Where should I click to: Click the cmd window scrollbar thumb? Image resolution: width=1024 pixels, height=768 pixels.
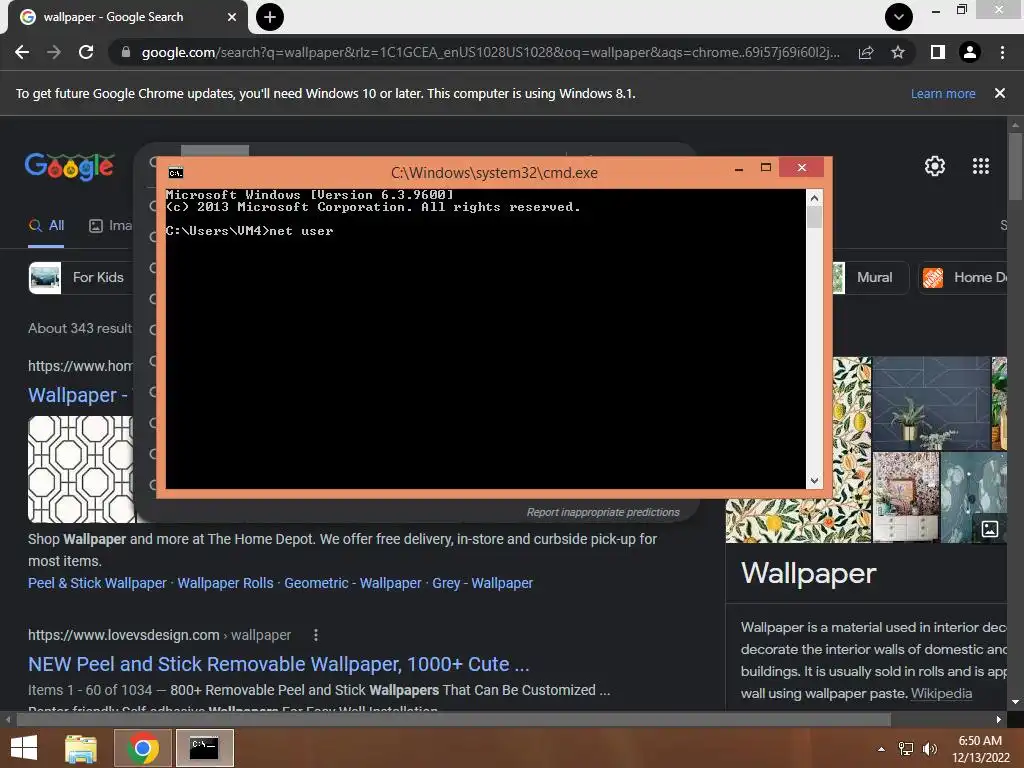pyautogui.click(x=814, y=217)
